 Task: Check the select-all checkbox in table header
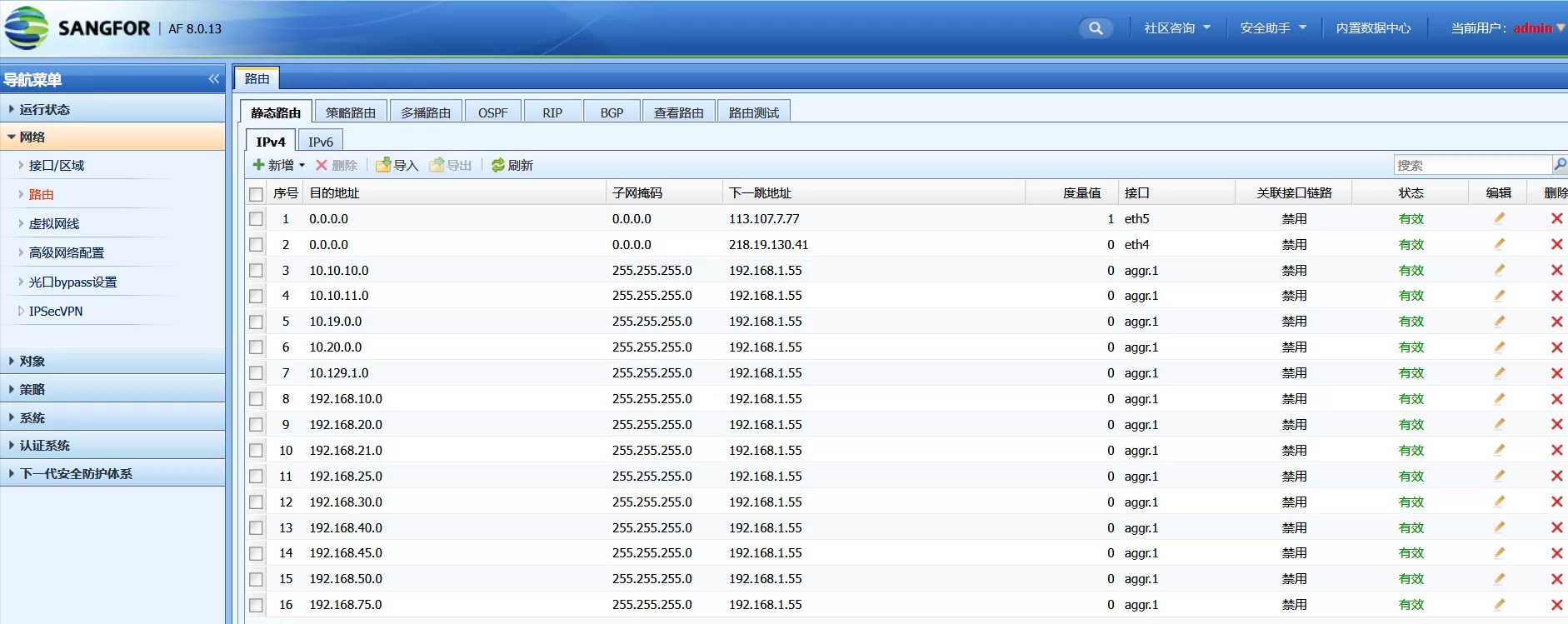256,194
